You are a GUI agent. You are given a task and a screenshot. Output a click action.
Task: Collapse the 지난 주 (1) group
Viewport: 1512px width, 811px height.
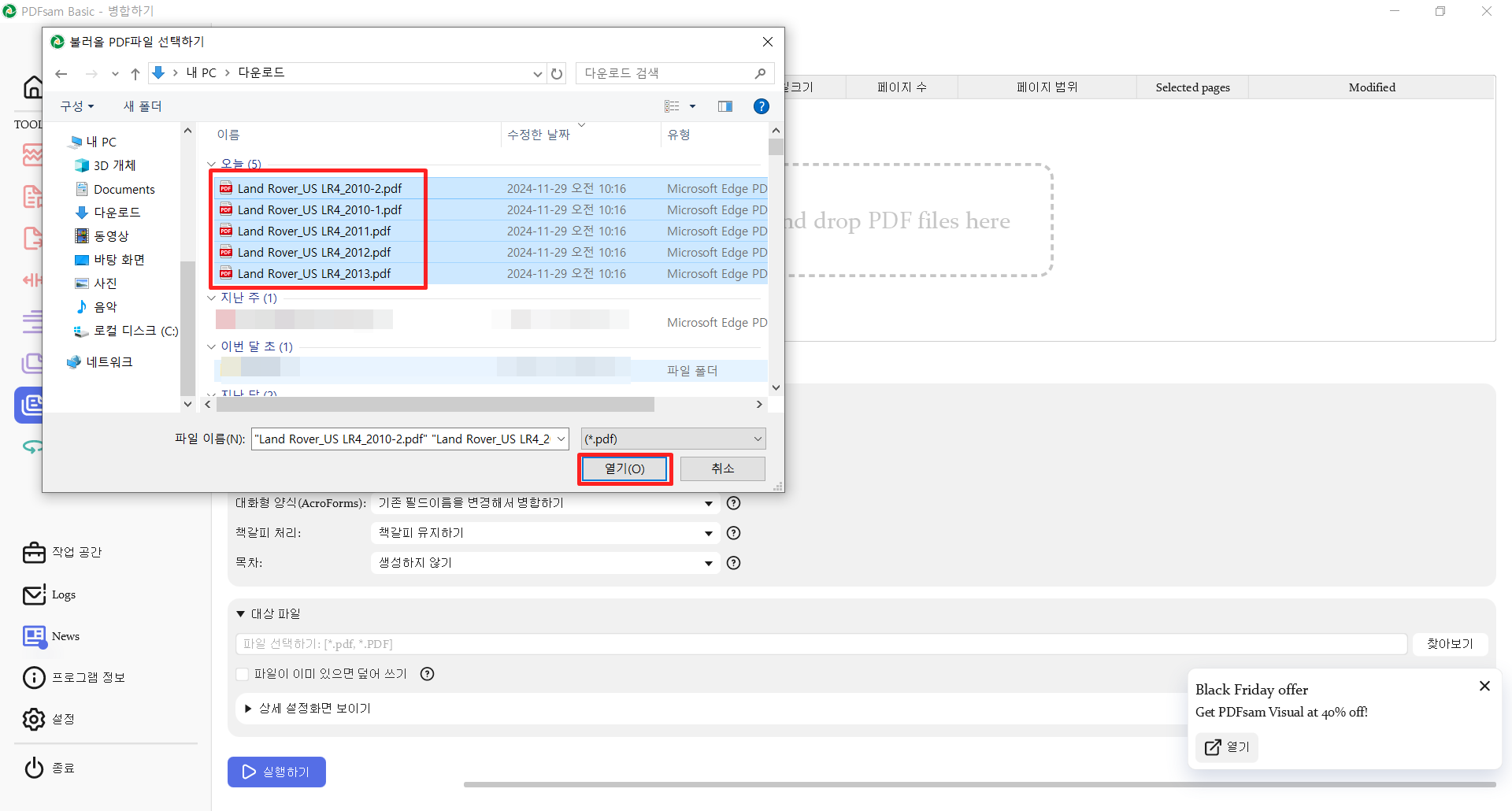pos(211,298)
